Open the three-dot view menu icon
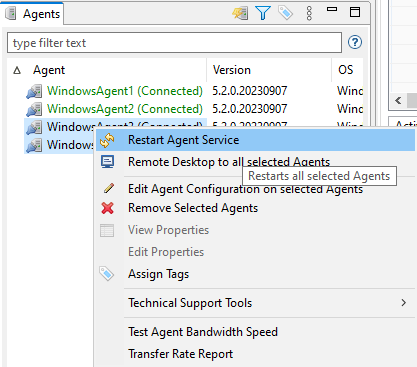417x367 pixels. coord(309,13)
